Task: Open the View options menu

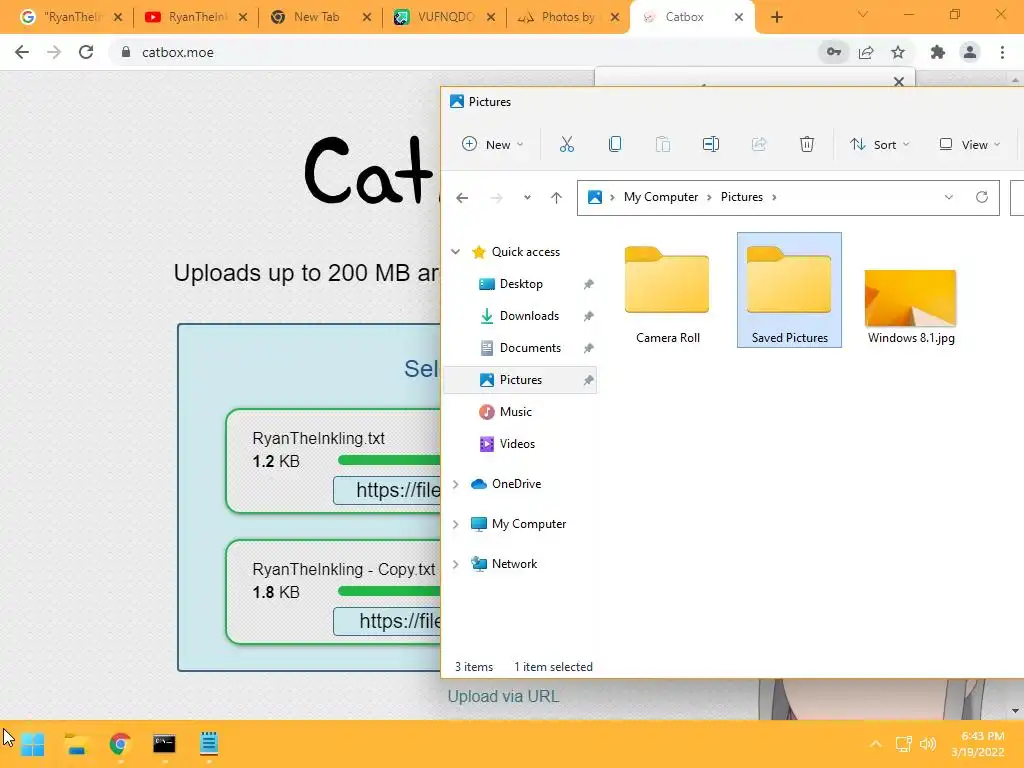Action: coord(969,144)
